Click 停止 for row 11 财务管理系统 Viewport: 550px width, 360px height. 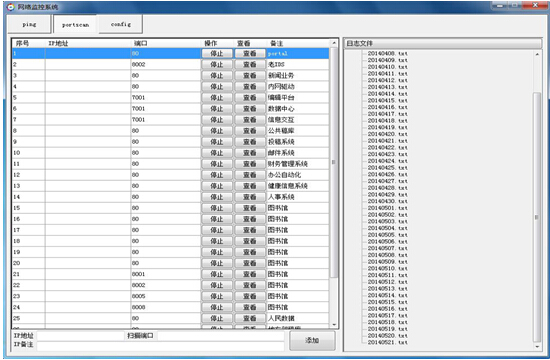tap(217, 164)
